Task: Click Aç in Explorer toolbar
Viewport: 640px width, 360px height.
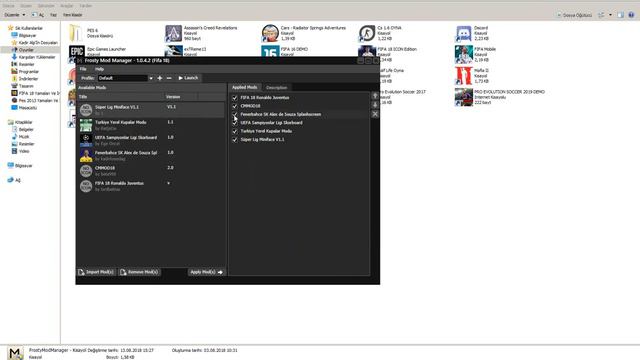Action: click(38, 15)
